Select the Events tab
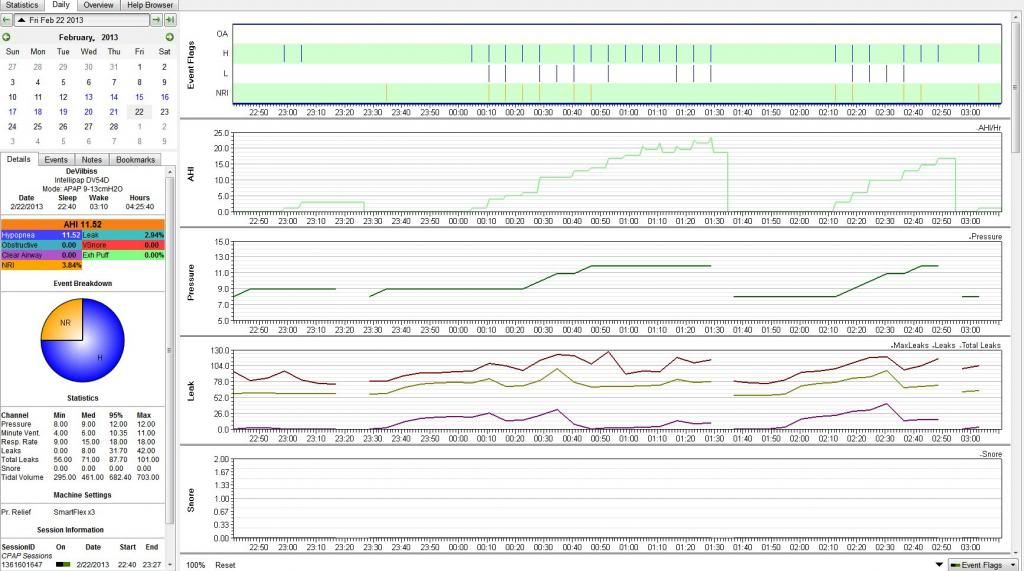Image resolution: width=1024 pixels, height=571 pixels. pos(56,159)
